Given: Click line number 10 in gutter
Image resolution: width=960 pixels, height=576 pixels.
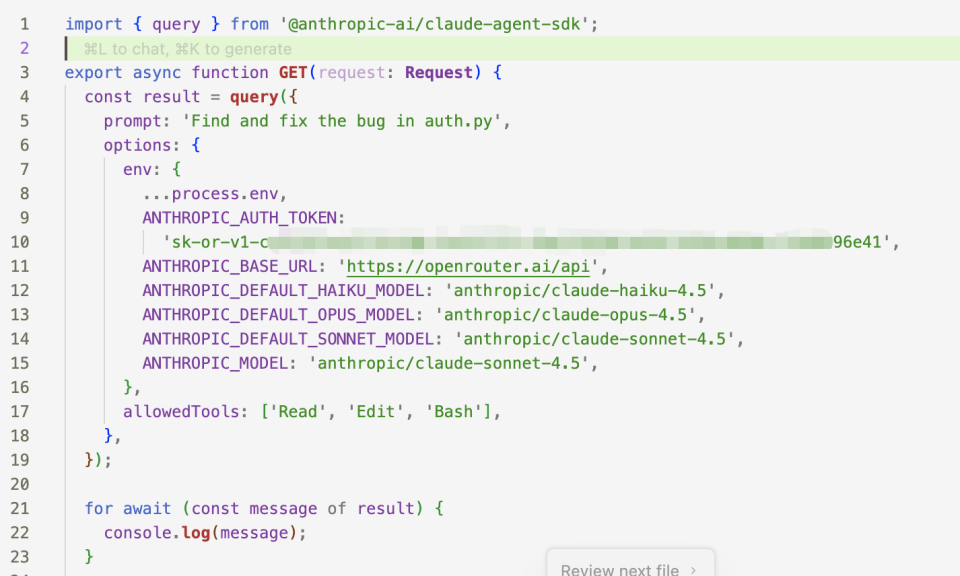Looking at the screenshot, I should pos(20,242).
